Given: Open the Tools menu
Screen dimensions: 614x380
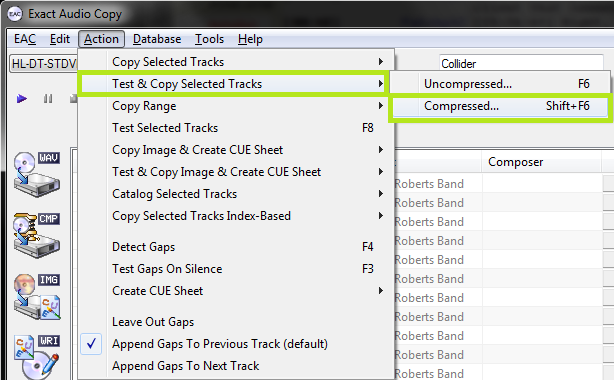Looking at the screenshot, I should coord(209,39).
